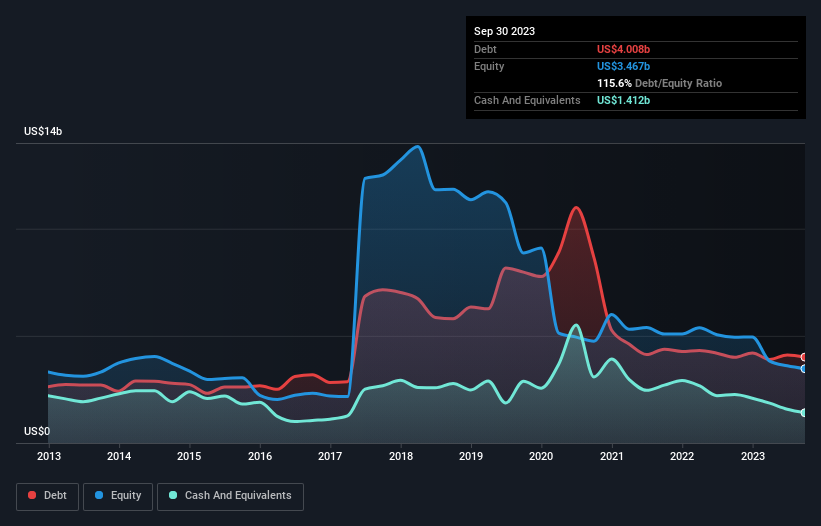Click the US$1.412b cash value

pyautogui.click(x=623, y=100)
